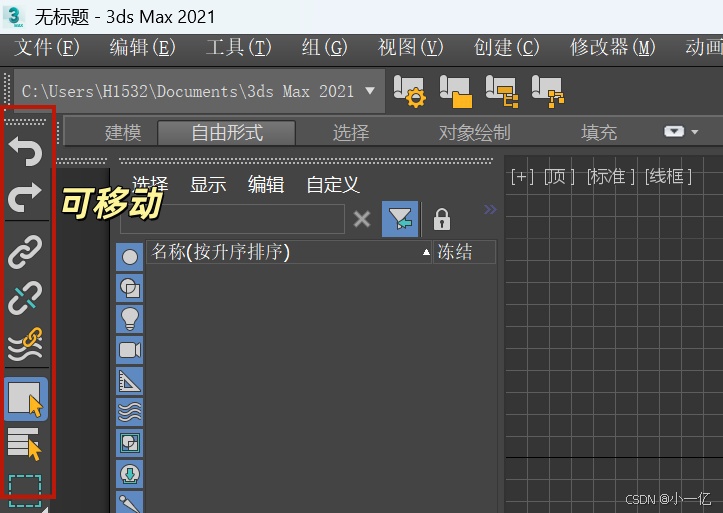Open the 编辑(E) menu
This screenshot has width=723, height=513.
pyautogui.click(x=142, y=47)
